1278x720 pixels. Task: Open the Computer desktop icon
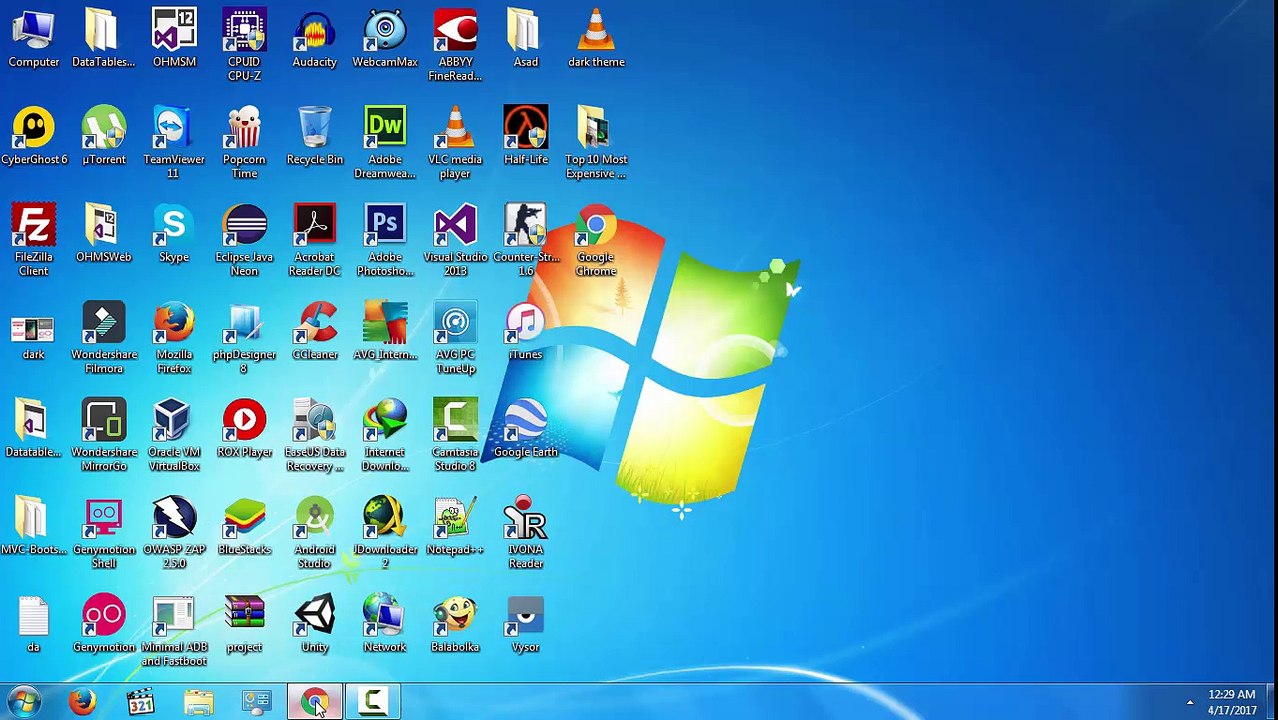click(x=33, y=39)
